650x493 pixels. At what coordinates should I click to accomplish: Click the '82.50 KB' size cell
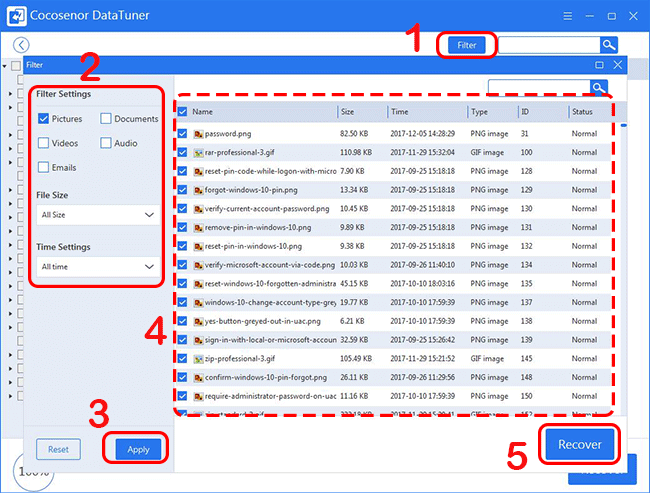[x=354, y=134]
